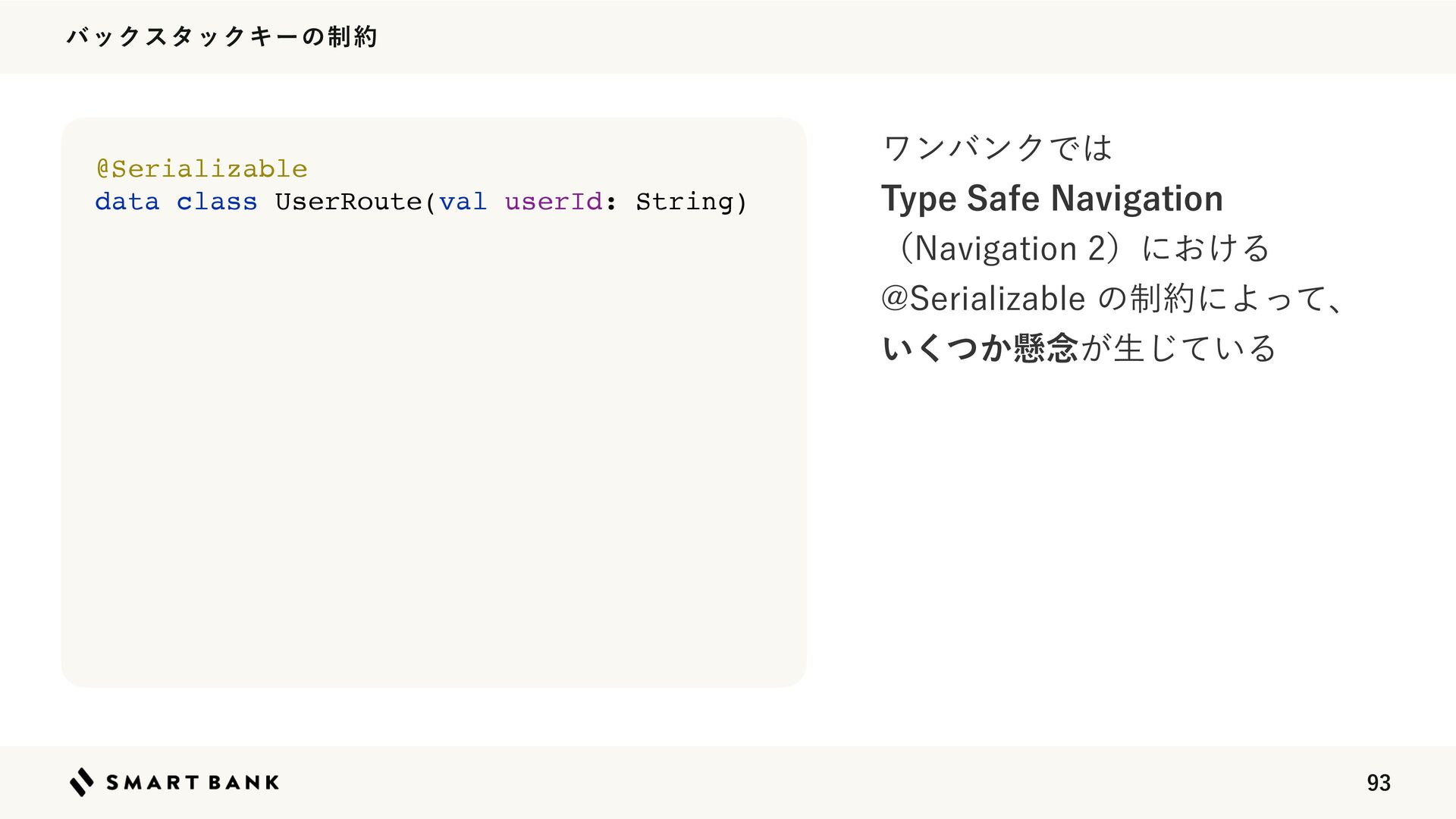The image size is (1456, 819).
Task: Click the slide title バックスタックキーの制約
Action: pyautogui.click(x=221, y=36)
